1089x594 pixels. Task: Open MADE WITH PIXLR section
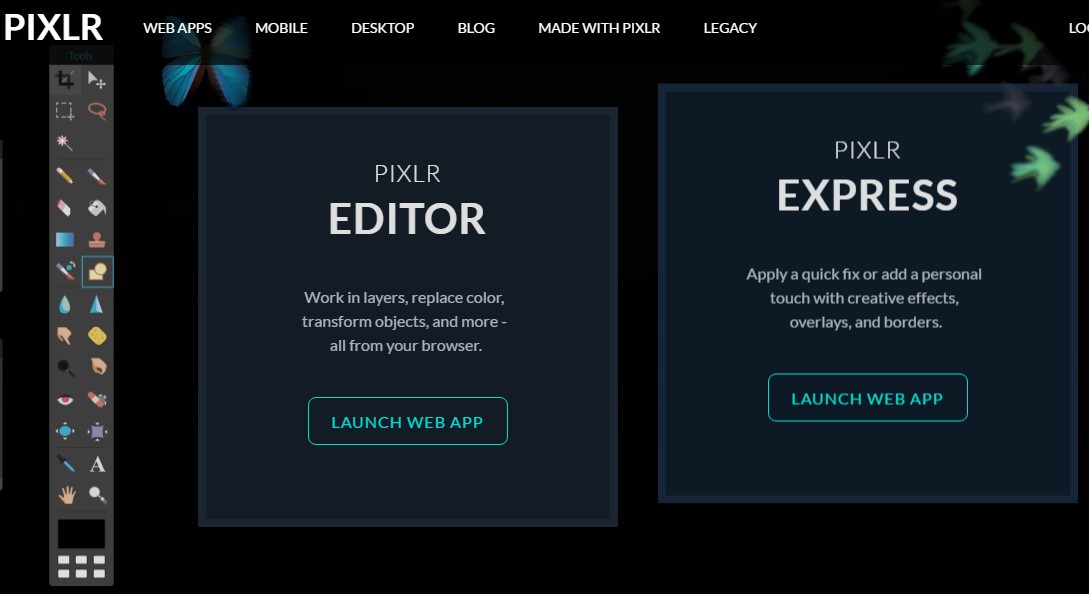click(x=599, y=28)
